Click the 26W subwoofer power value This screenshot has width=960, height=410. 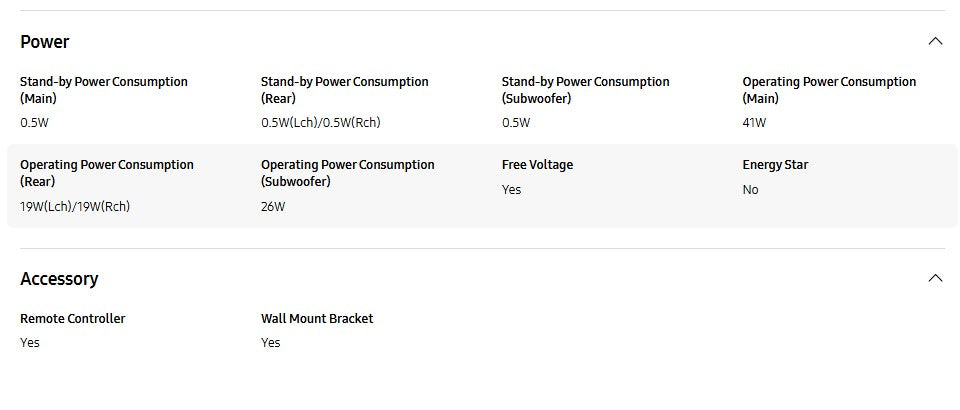pos(273,207)
